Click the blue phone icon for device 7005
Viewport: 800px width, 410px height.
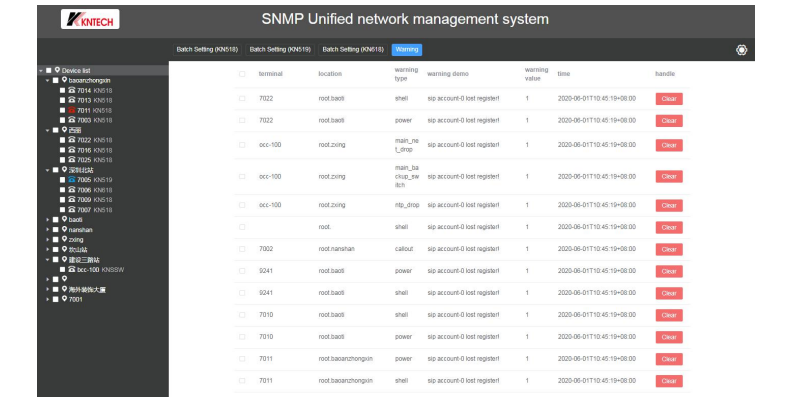coord(72,179)
